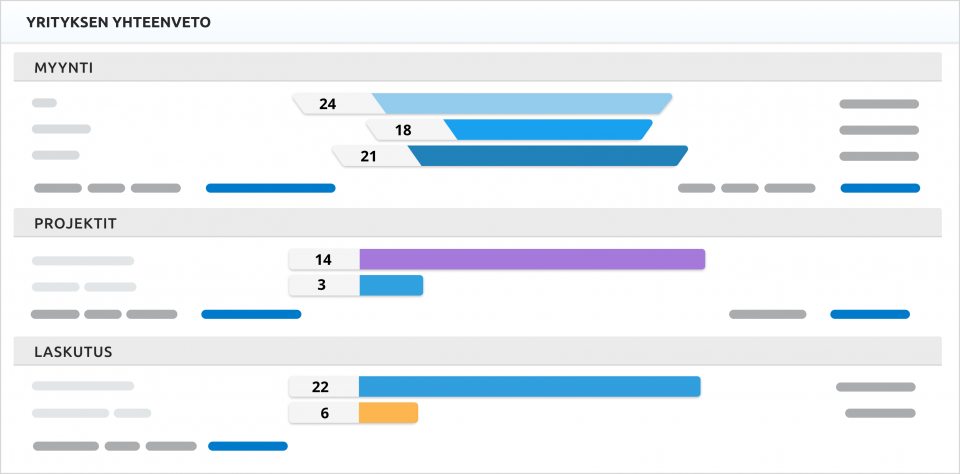The width and height of the screenshot is (960, 474).
Task: Click the number label 14 in Projektit
Action: click(323, 260)
